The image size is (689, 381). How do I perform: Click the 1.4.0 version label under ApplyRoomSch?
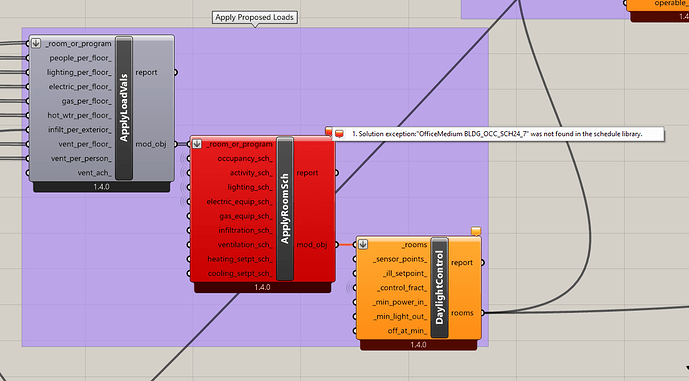(x=262, y=287)
